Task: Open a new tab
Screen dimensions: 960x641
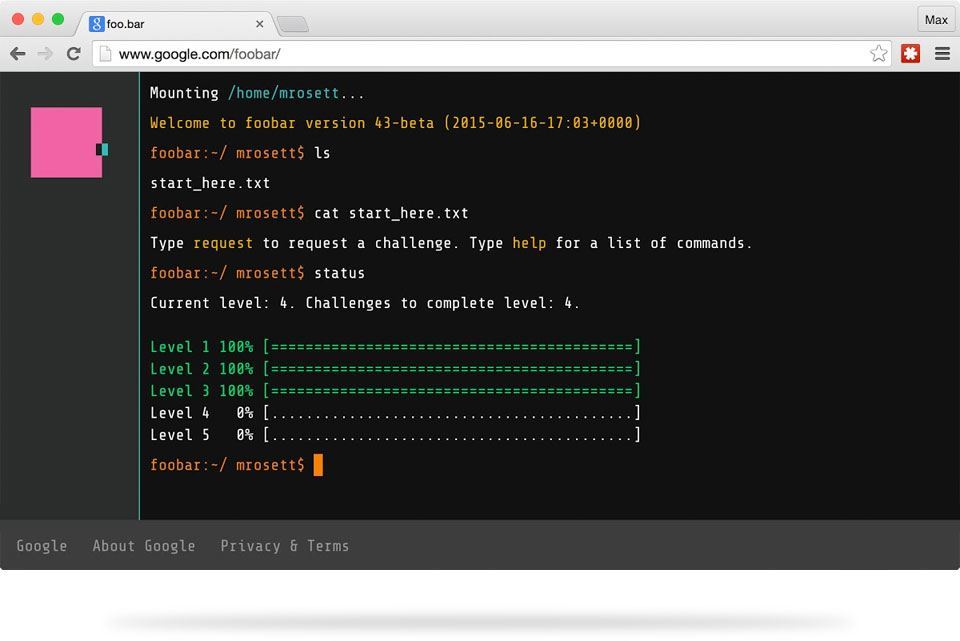Action: click(x=293, y=24)
